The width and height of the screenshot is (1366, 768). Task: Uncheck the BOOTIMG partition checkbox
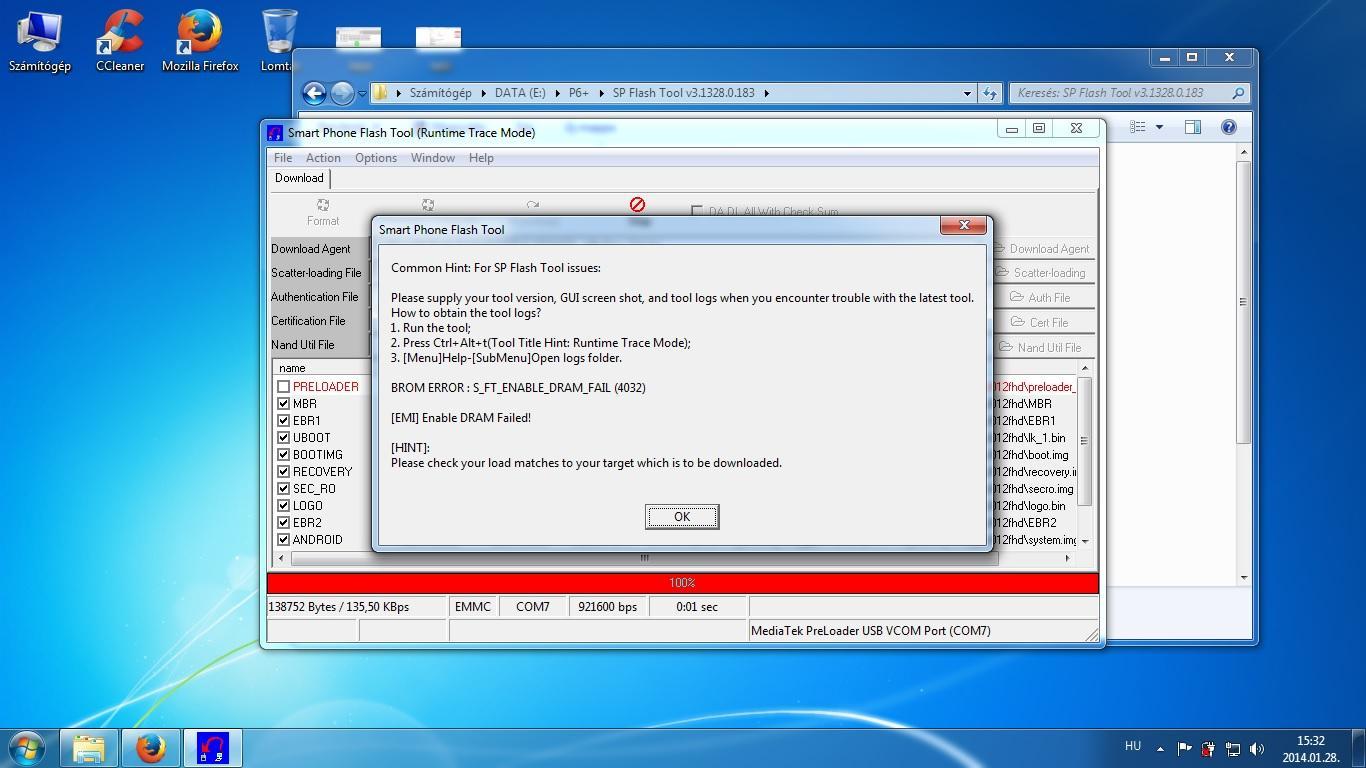(283, 455)
